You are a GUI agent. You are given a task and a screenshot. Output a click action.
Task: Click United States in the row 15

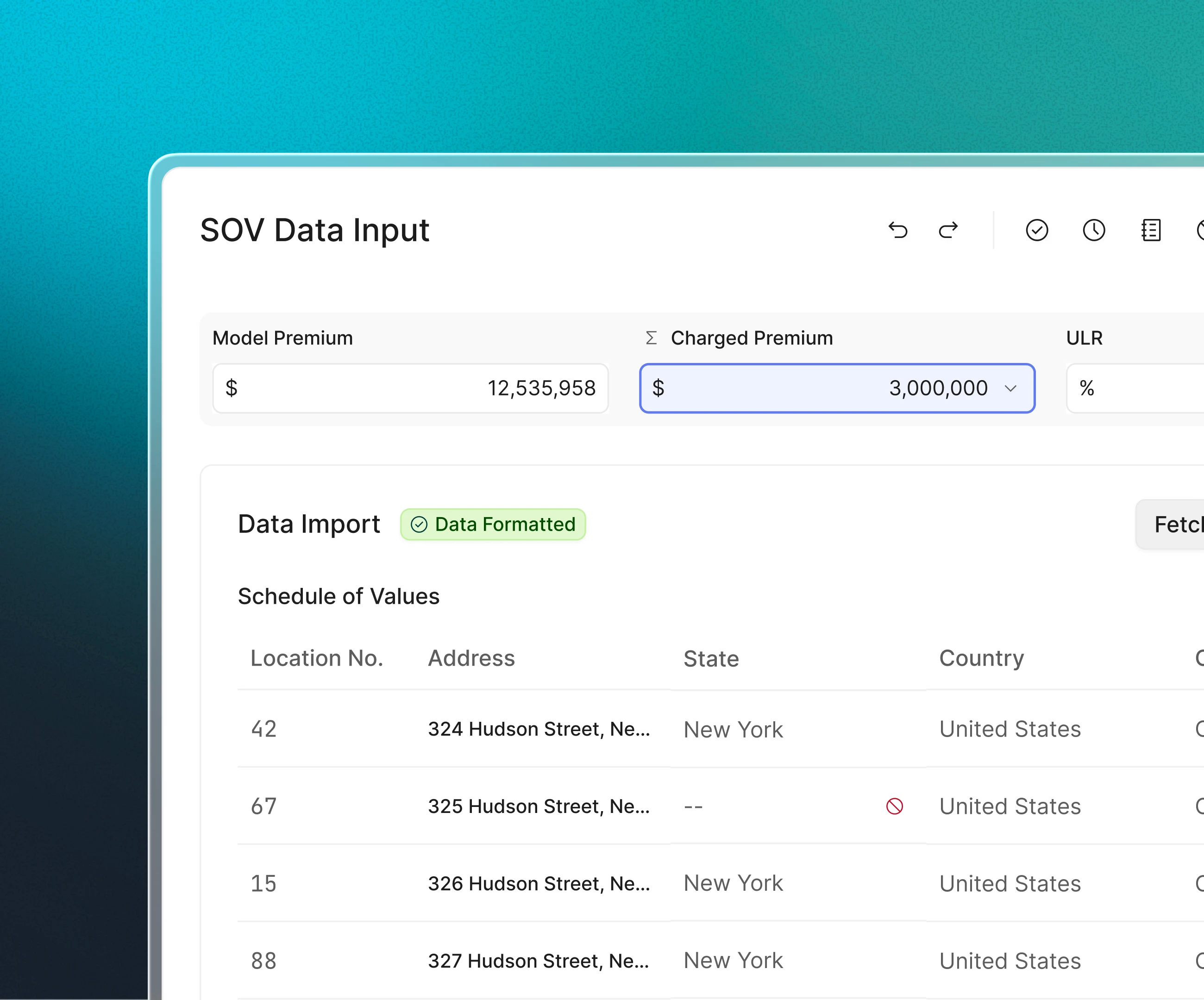click(1010, 884)
